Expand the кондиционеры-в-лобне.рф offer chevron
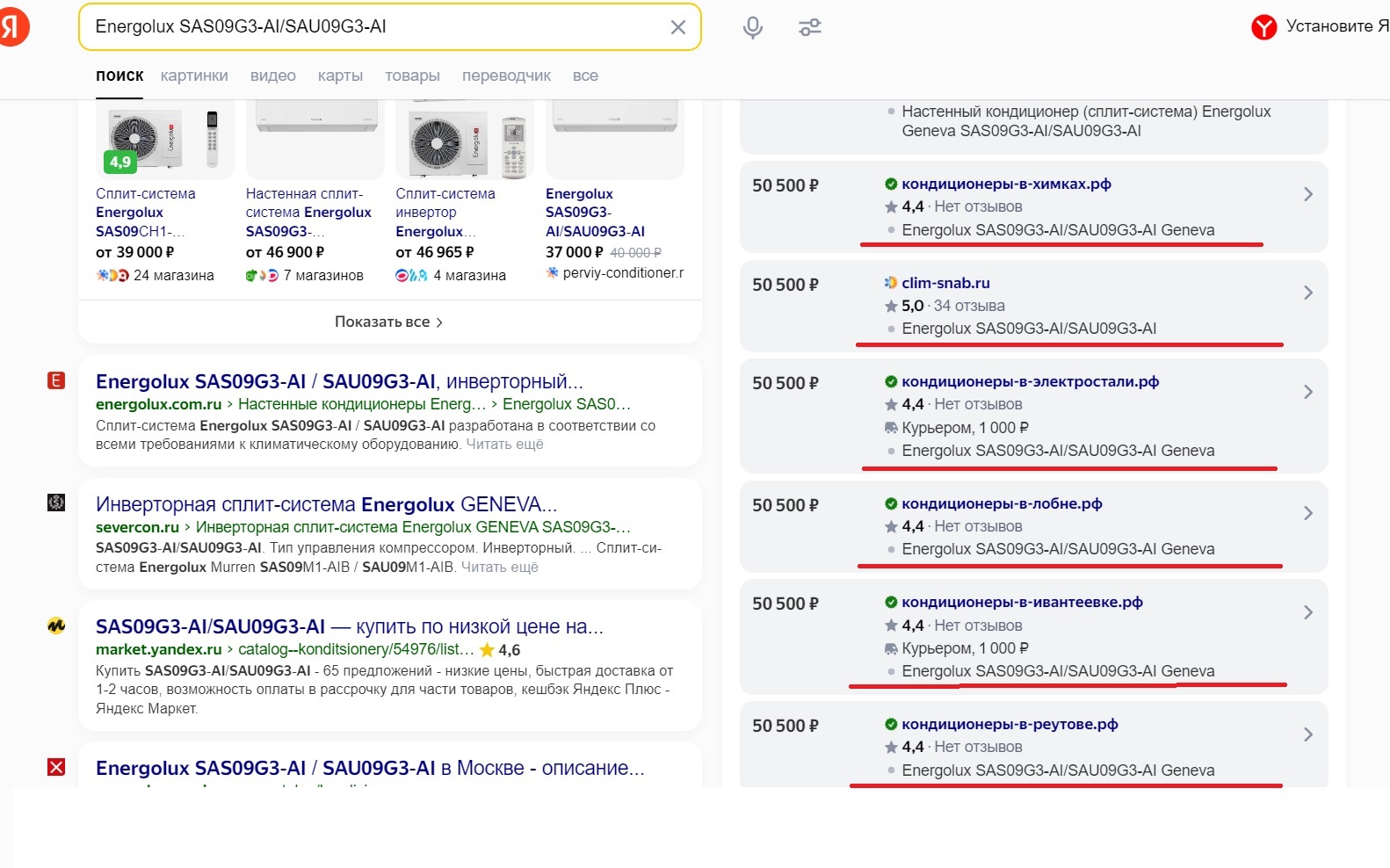This screenshot has width=1390, height=868. pyautogui.click(x=1308, y=513)
